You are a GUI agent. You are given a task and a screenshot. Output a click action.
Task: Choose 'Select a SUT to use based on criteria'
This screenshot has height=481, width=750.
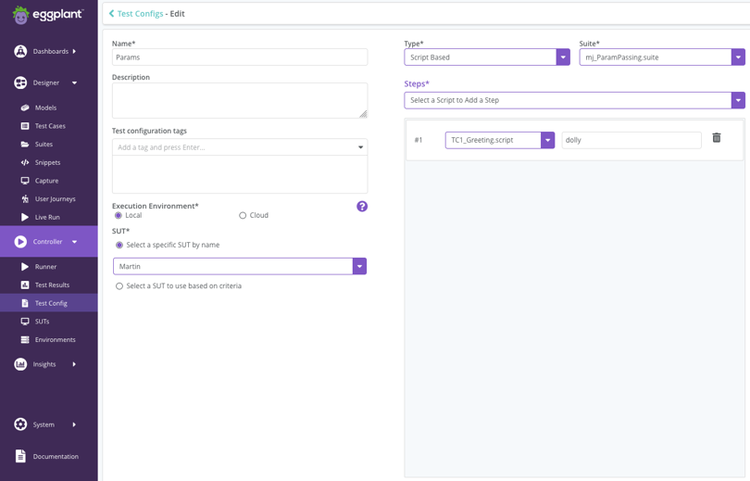tap(119, 286)
